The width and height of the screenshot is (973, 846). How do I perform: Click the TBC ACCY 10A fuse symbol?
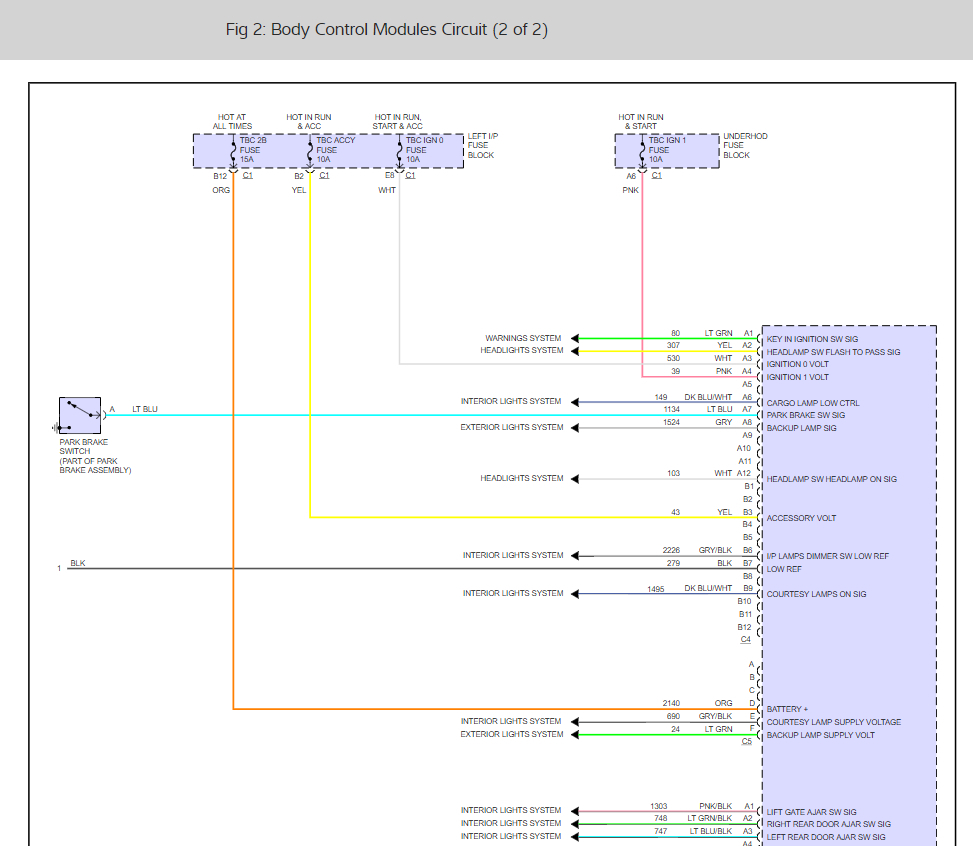[x=310, y=151]
